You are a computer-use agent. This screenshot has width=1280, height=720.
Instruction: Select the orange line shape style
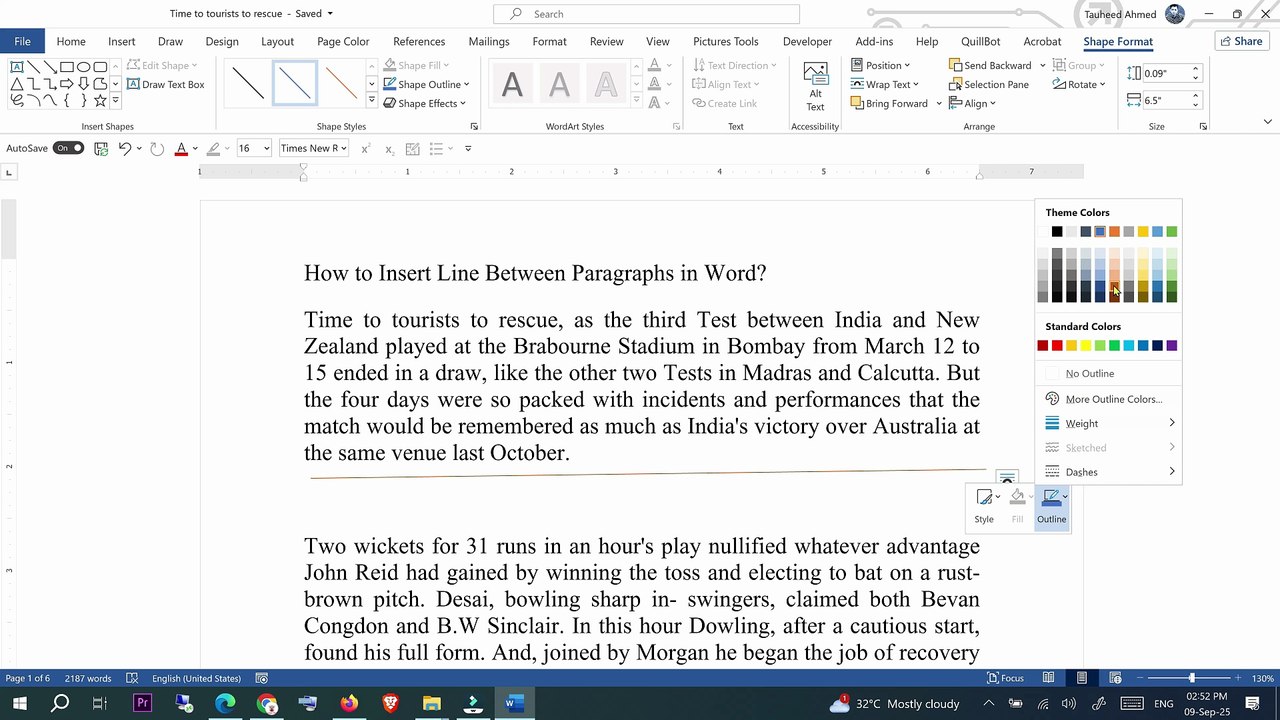coord(341,83)
